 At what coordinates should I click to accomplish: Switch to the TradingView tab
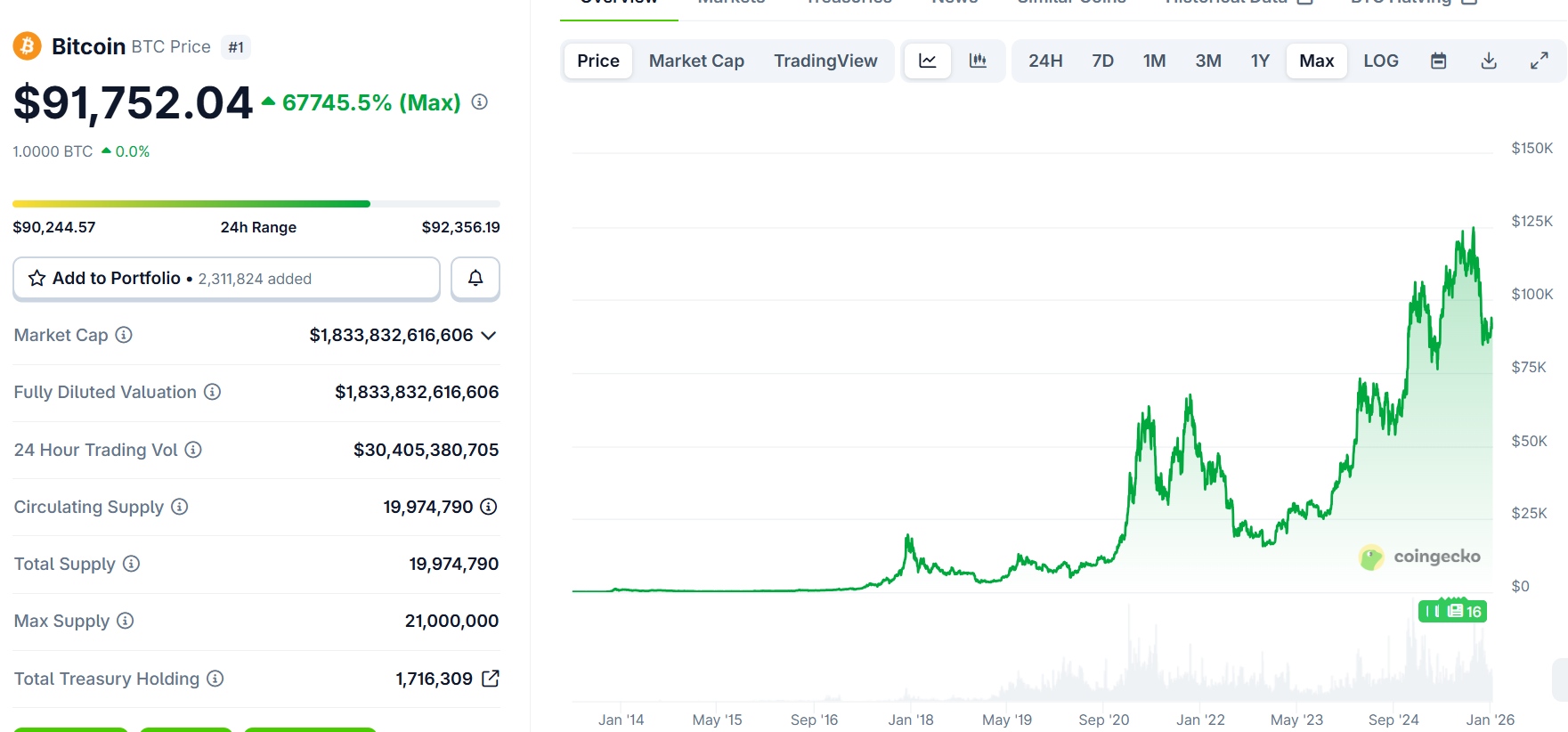pos(825,61)
